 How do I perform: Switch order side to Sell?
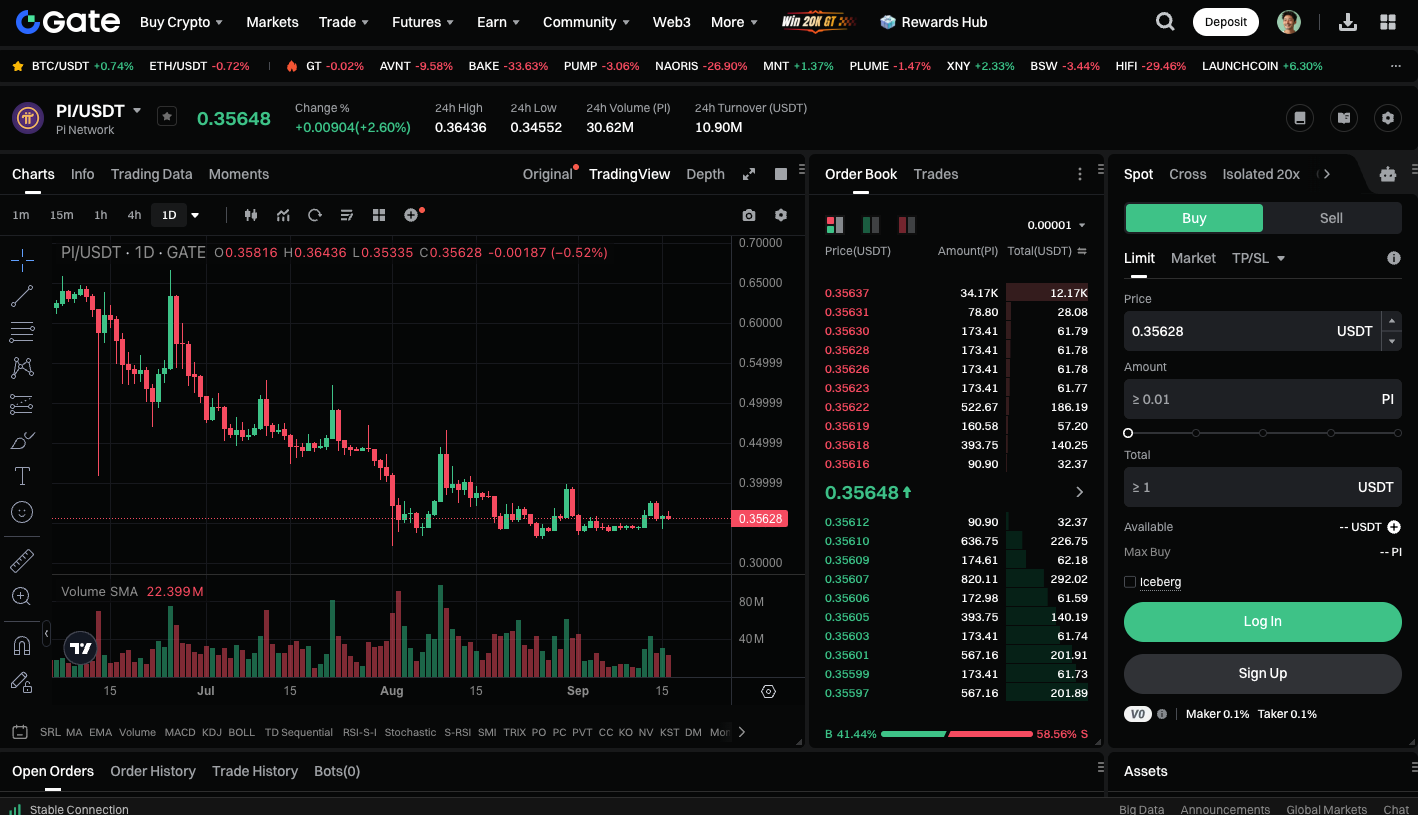pyautogui.click(x=1332, y=218)
